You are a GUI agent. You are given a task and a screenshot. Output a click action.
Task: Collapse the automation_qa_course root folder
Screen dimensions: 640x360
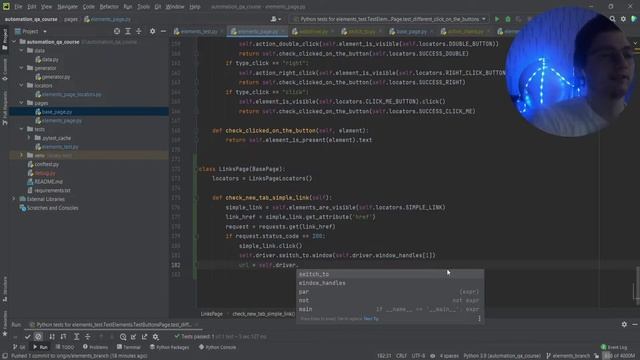click(14, 42)
